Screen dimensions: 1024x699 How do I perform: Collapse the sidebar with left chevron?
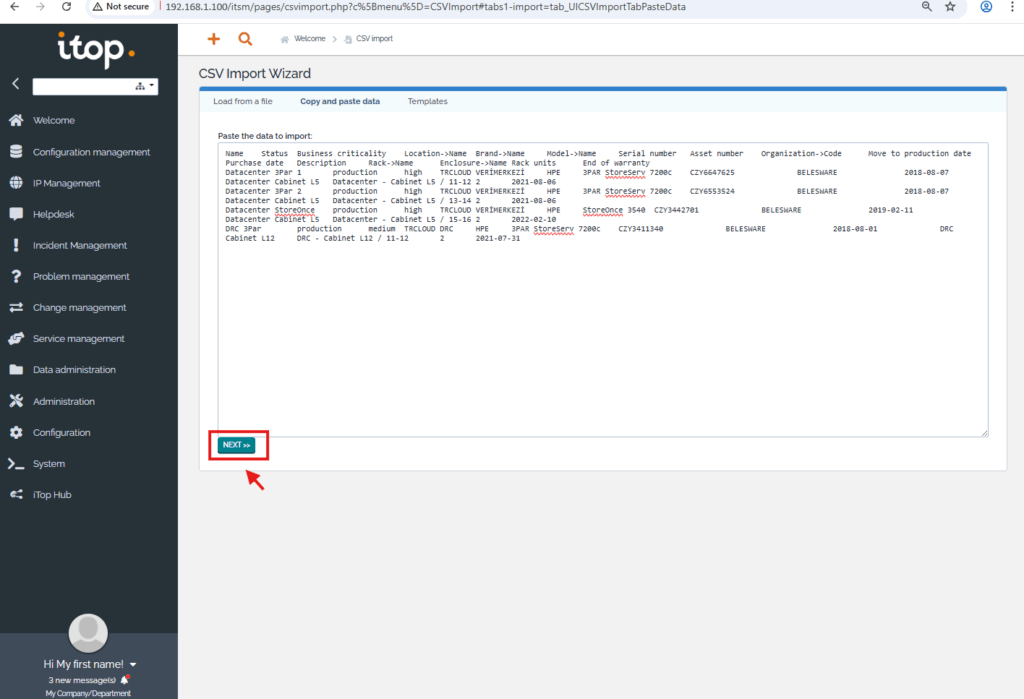coord(15,85)
